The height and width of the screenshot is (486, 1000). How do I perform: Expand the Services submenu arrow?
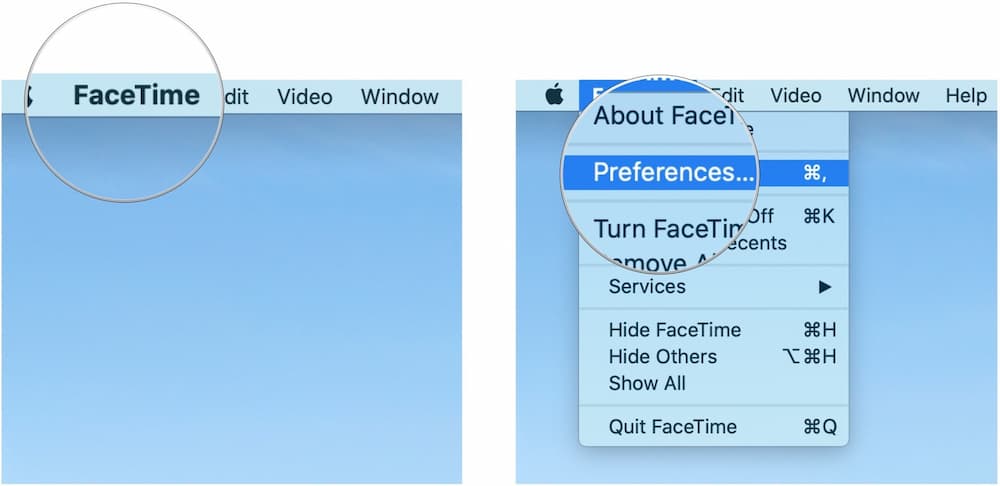tap(824, 287)
